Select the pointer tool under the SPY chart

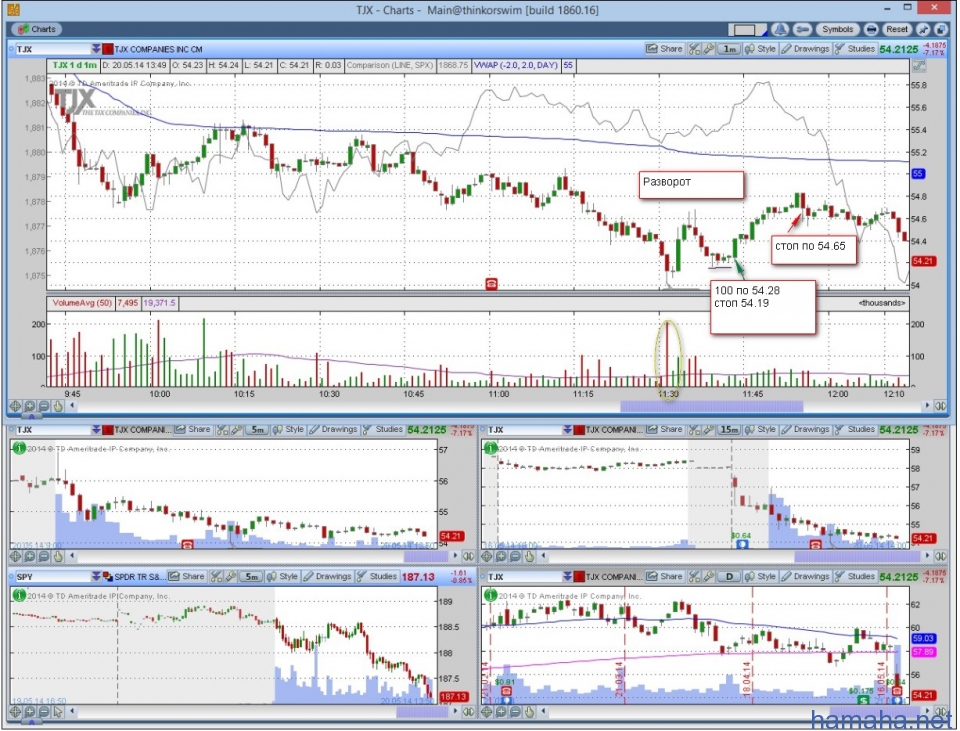(58, 711)
